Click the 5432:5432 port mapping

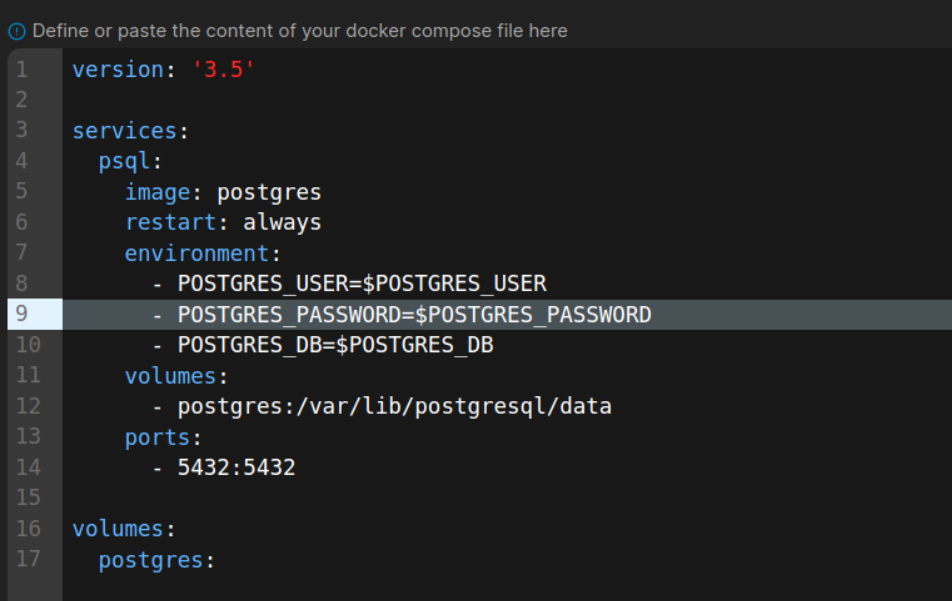click(236, 467)
